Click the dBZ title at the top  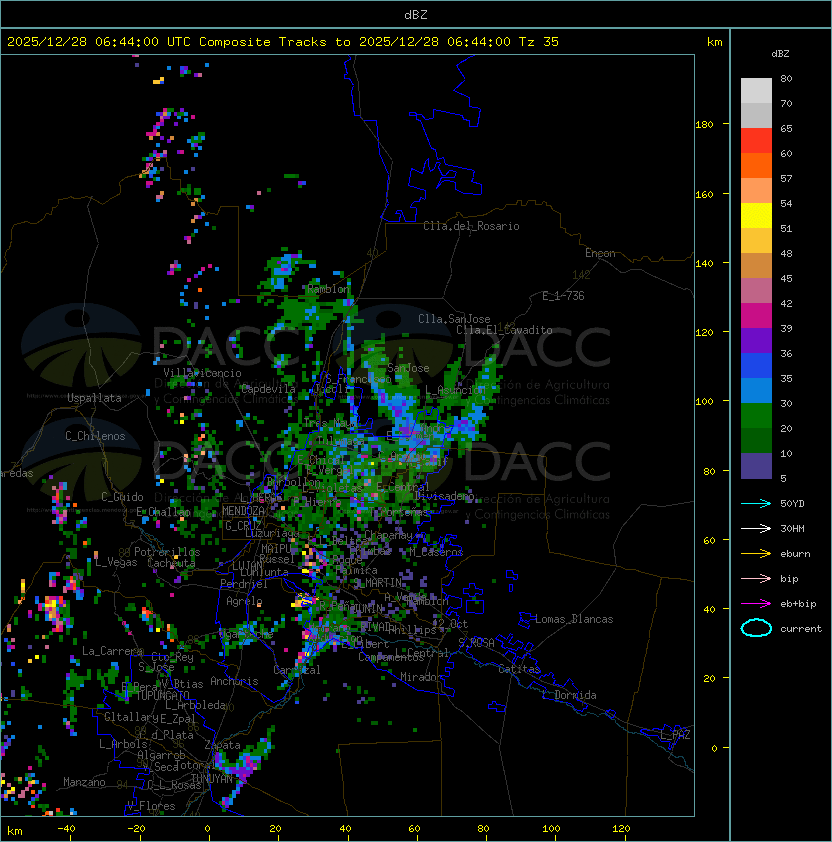point(416,14)
